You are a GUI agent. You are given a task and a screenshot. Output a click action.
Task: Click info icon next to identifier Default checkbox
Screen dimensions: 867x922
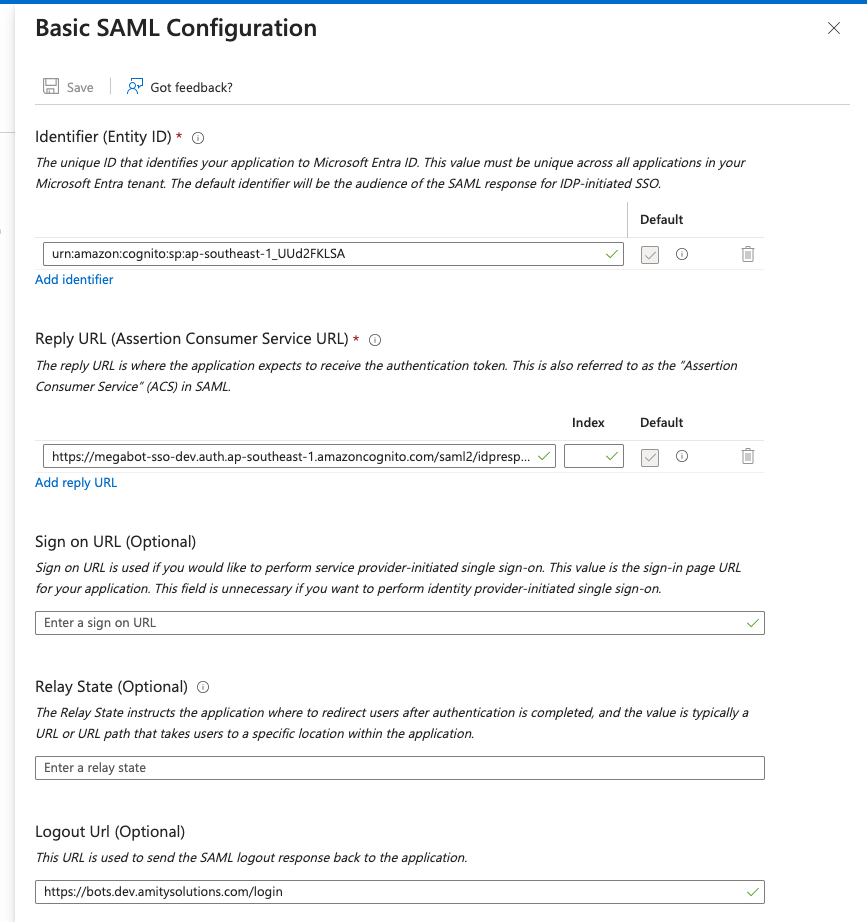coord(682,254)
